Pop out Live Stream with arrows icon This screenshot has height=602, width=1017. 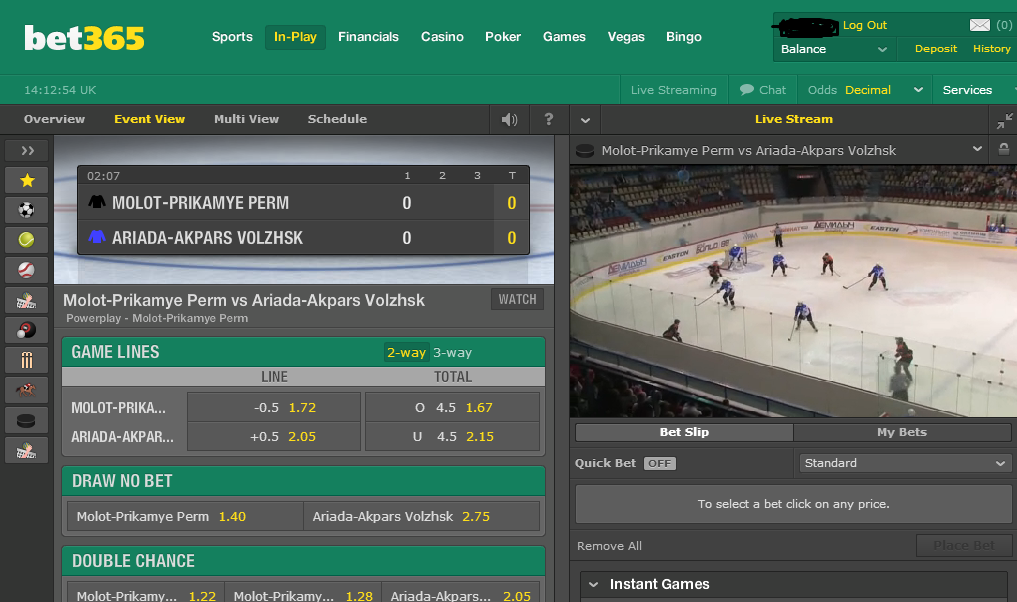(x=1004, y=120)
